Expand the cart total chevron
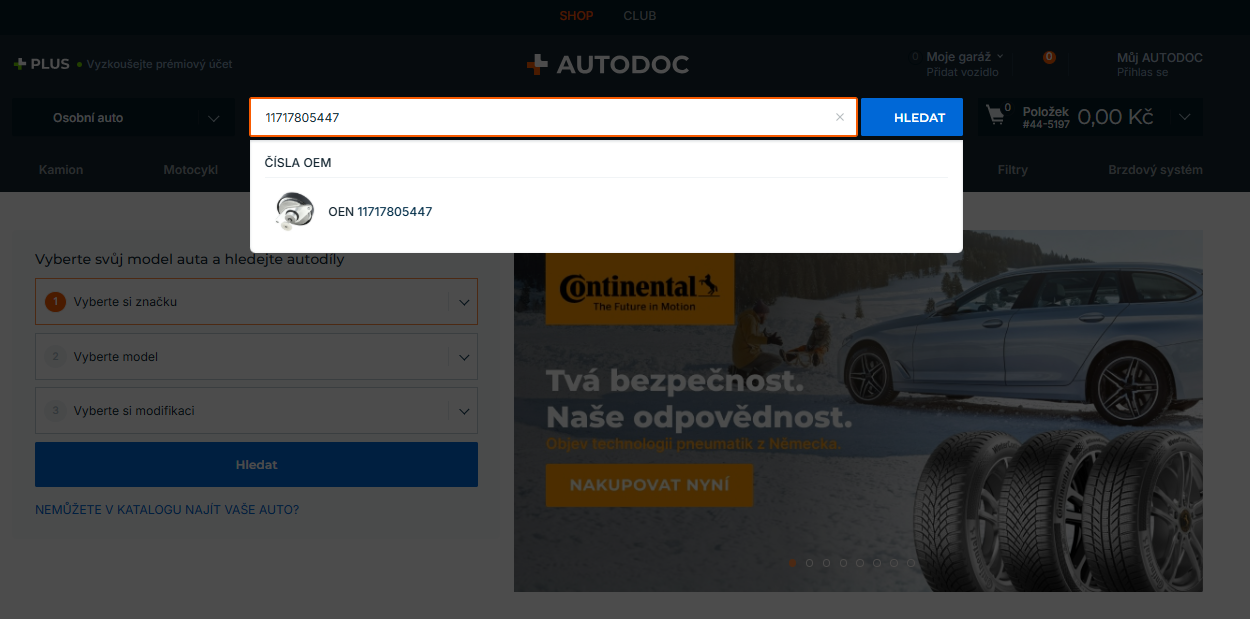 click(x=1185, y=117)
